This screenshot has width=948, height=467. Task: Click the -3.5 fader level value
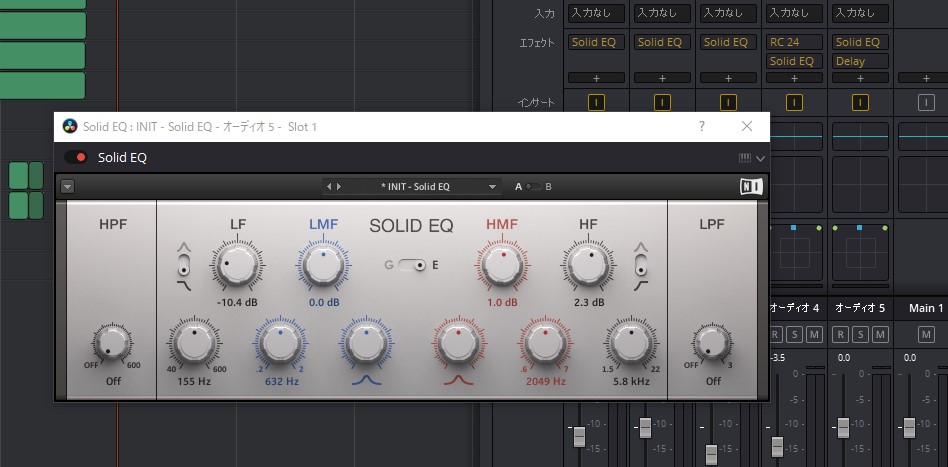[778, 358]
